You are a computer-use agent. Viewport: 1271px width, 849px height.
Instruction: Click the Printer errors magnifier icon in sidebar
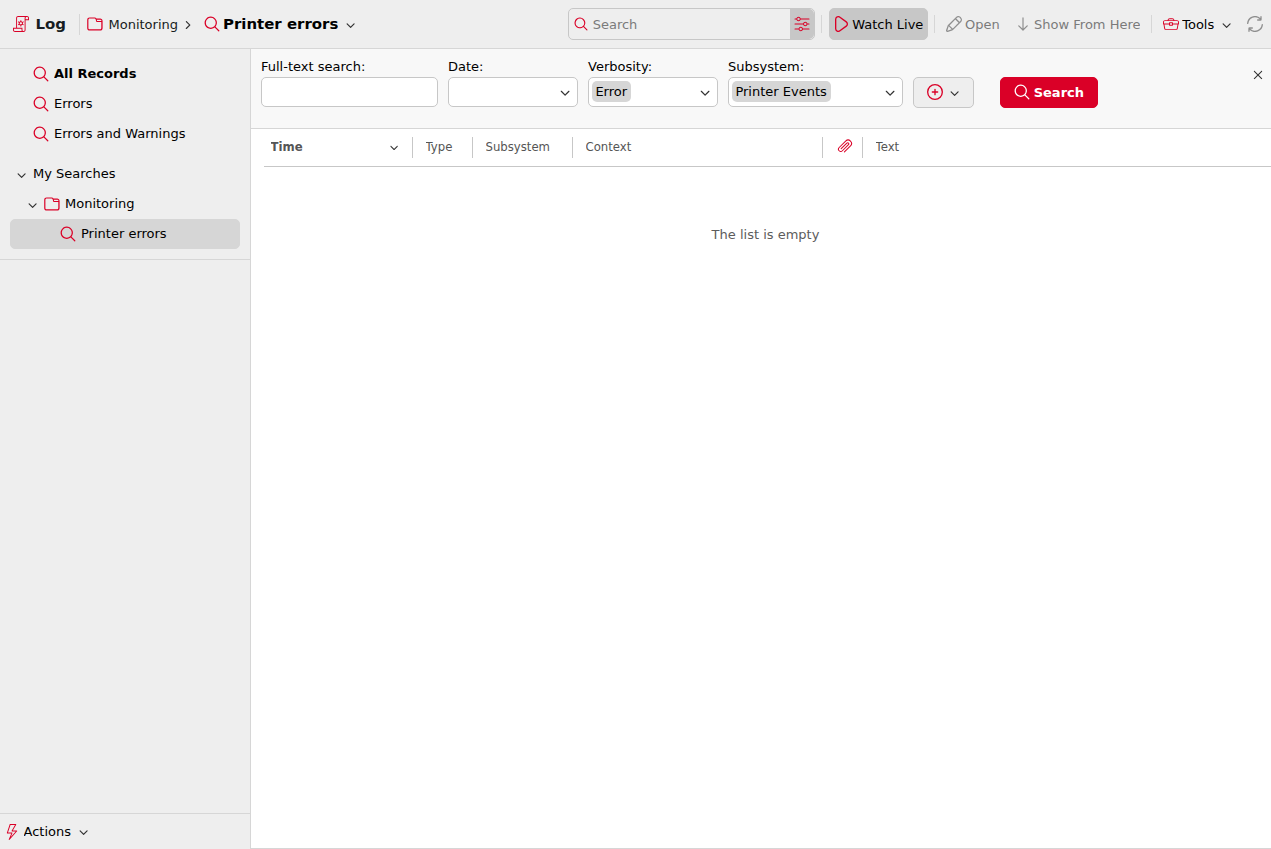tap(68, 234)
